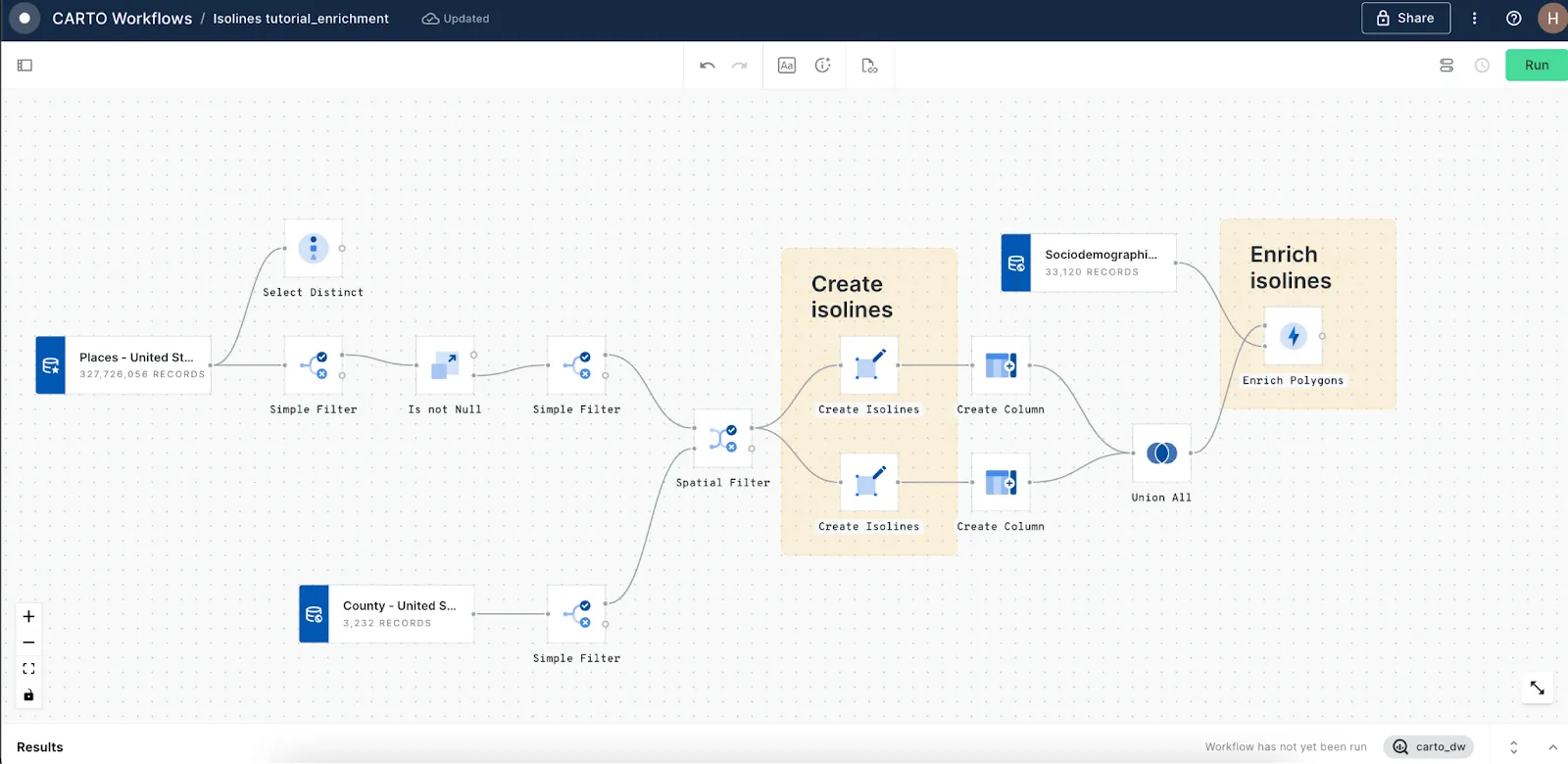Open the three-dot options menu

1474,19
